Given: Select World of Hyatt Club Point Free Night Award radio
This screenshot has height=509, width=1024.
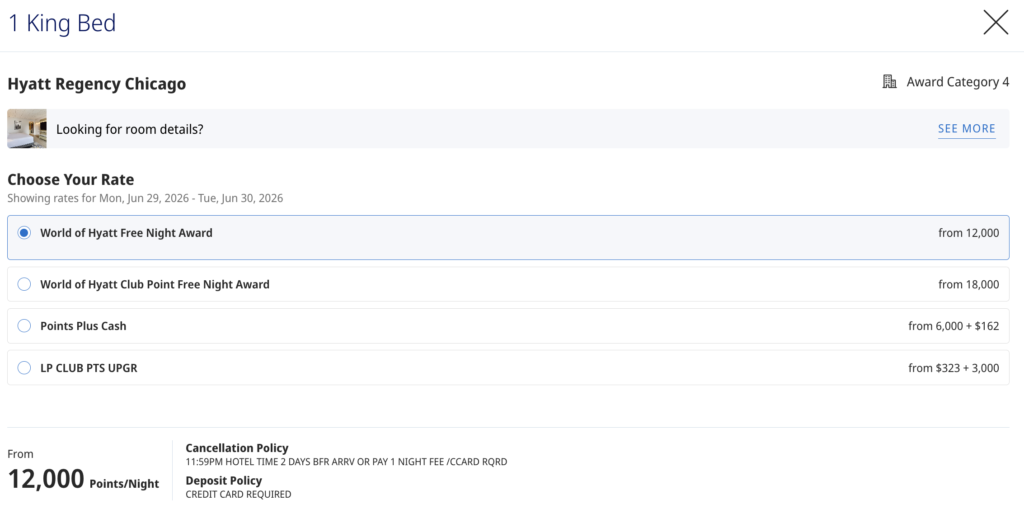Looking at the screenshot, I should 24,284.
